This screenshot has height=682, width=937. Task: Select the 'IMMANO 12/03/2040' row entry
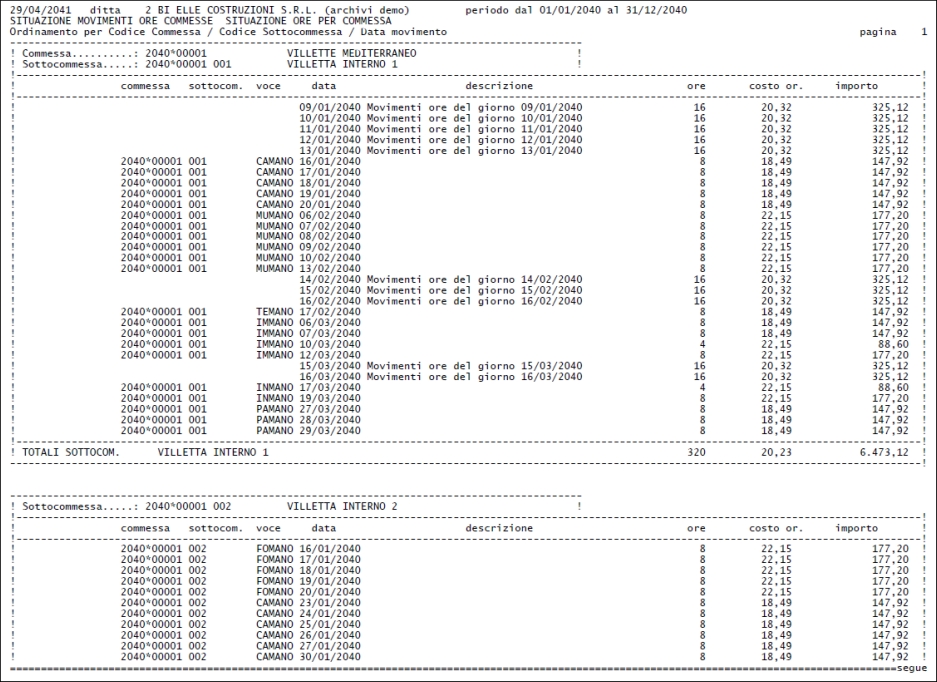pos(308,355)
